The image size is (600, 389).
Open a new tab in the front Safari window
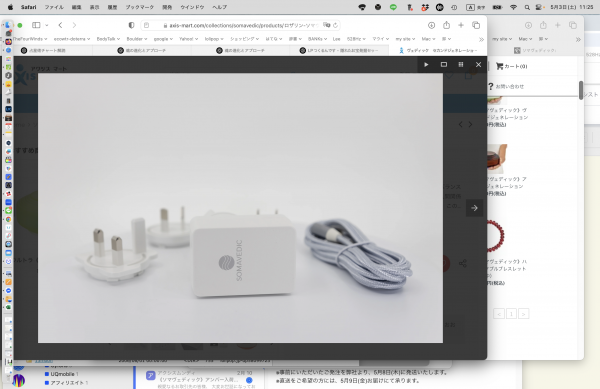tap(461, 25)
